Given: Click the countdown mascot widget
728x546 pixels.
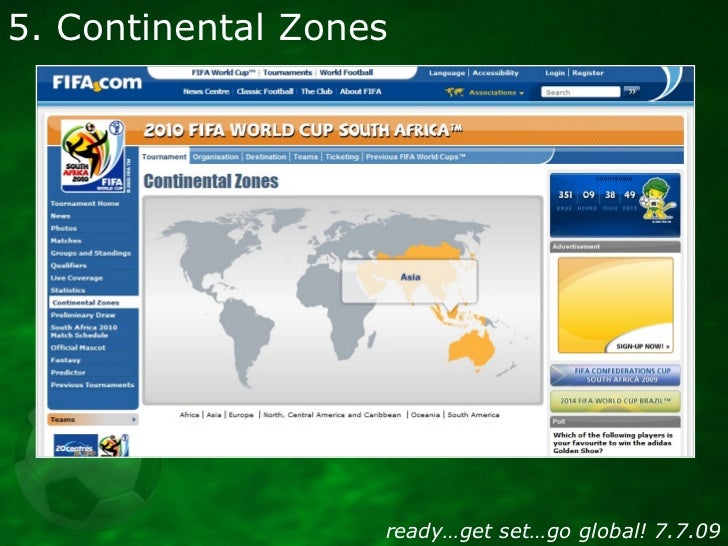Looking at the screenshot, I should (x=615, y=205).
